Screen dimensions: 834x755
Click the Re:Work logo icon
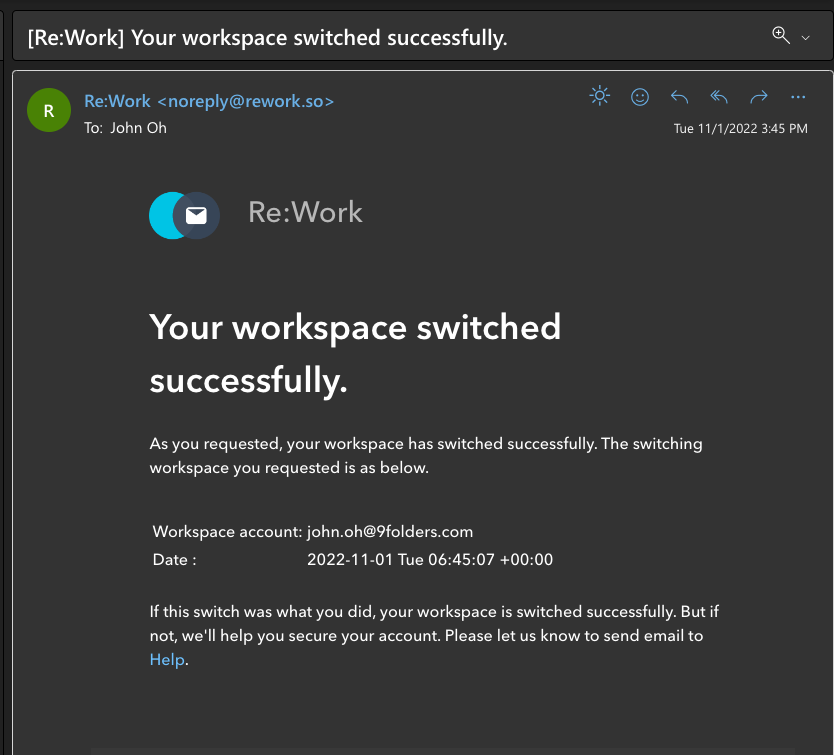pyautogui.click(x=184, y=215)
